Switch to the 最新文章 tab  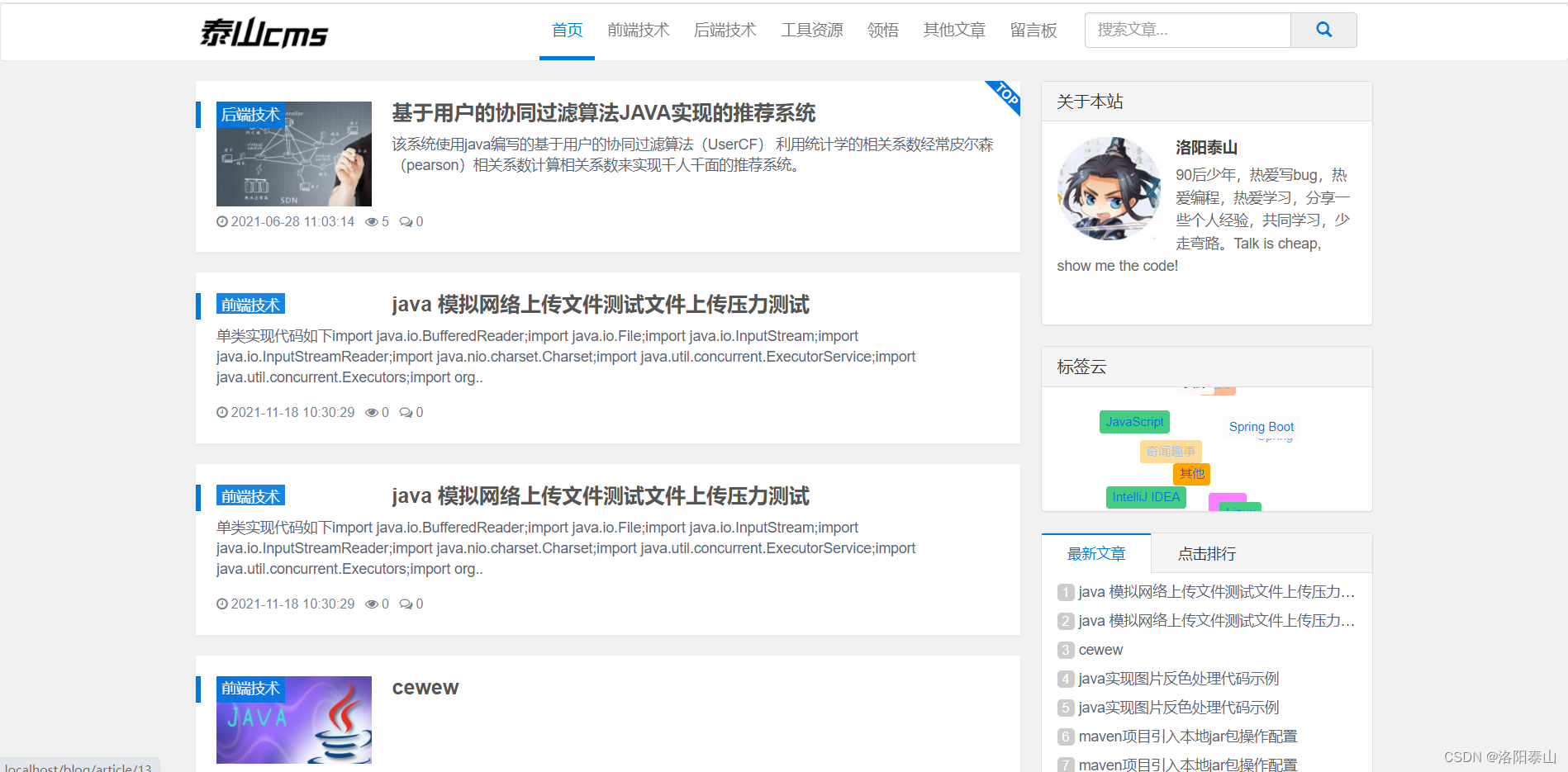[1095, 553]
